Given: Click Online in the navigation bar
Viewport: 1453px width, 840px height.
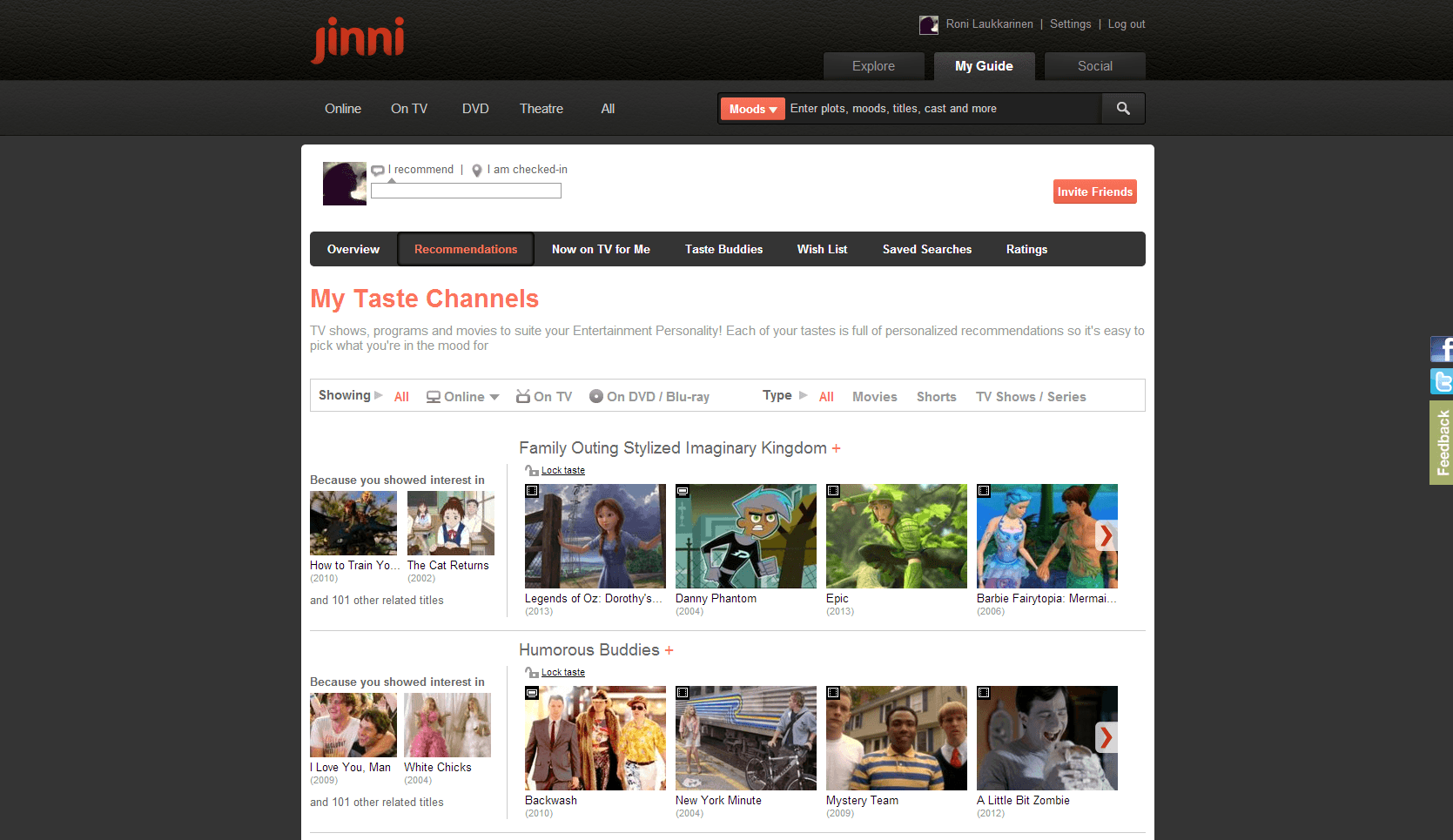Looking at the screenshot, I should (343, 109).
